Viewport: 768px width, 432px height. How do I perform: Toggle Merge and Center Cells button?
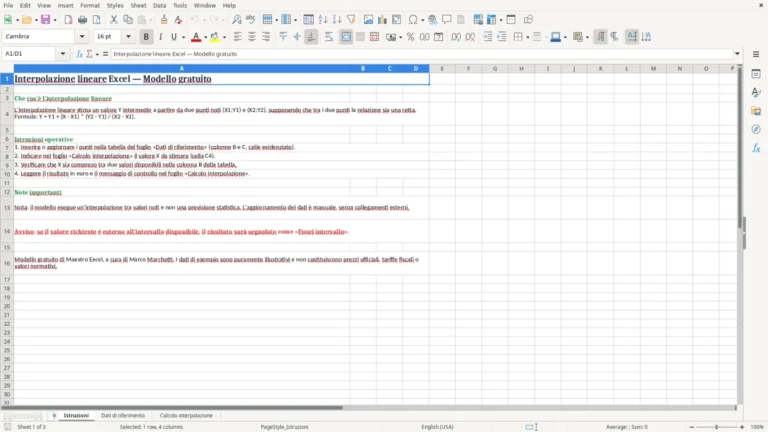346,37
